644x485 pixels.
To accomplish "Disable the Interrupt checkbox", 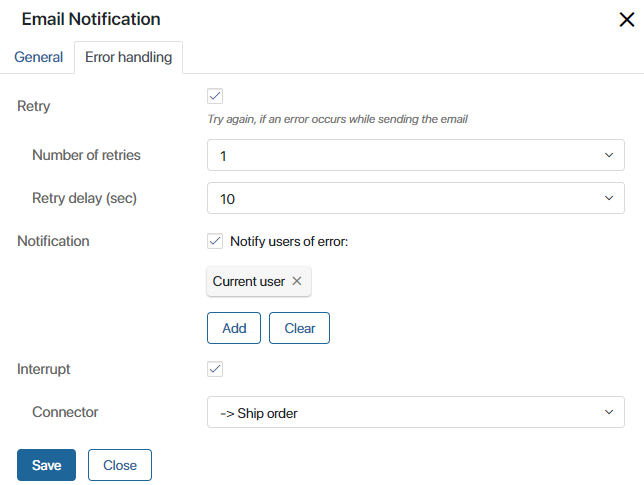I will 215,369.
